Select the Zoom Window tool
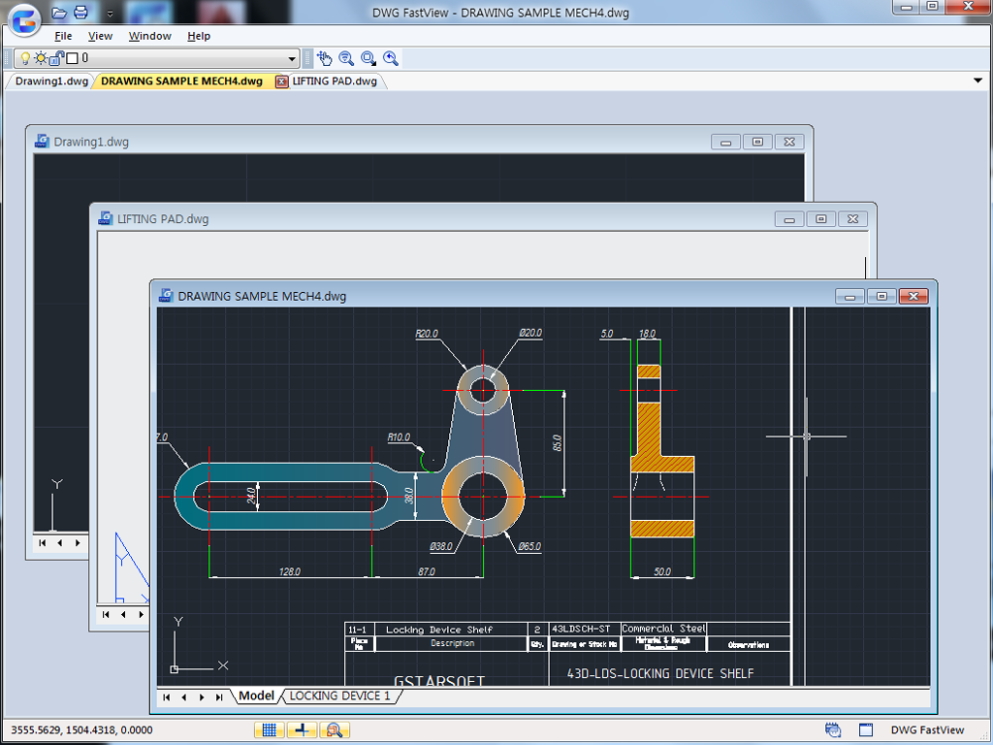Screen dimensions: 993x745 pos(369,58)
